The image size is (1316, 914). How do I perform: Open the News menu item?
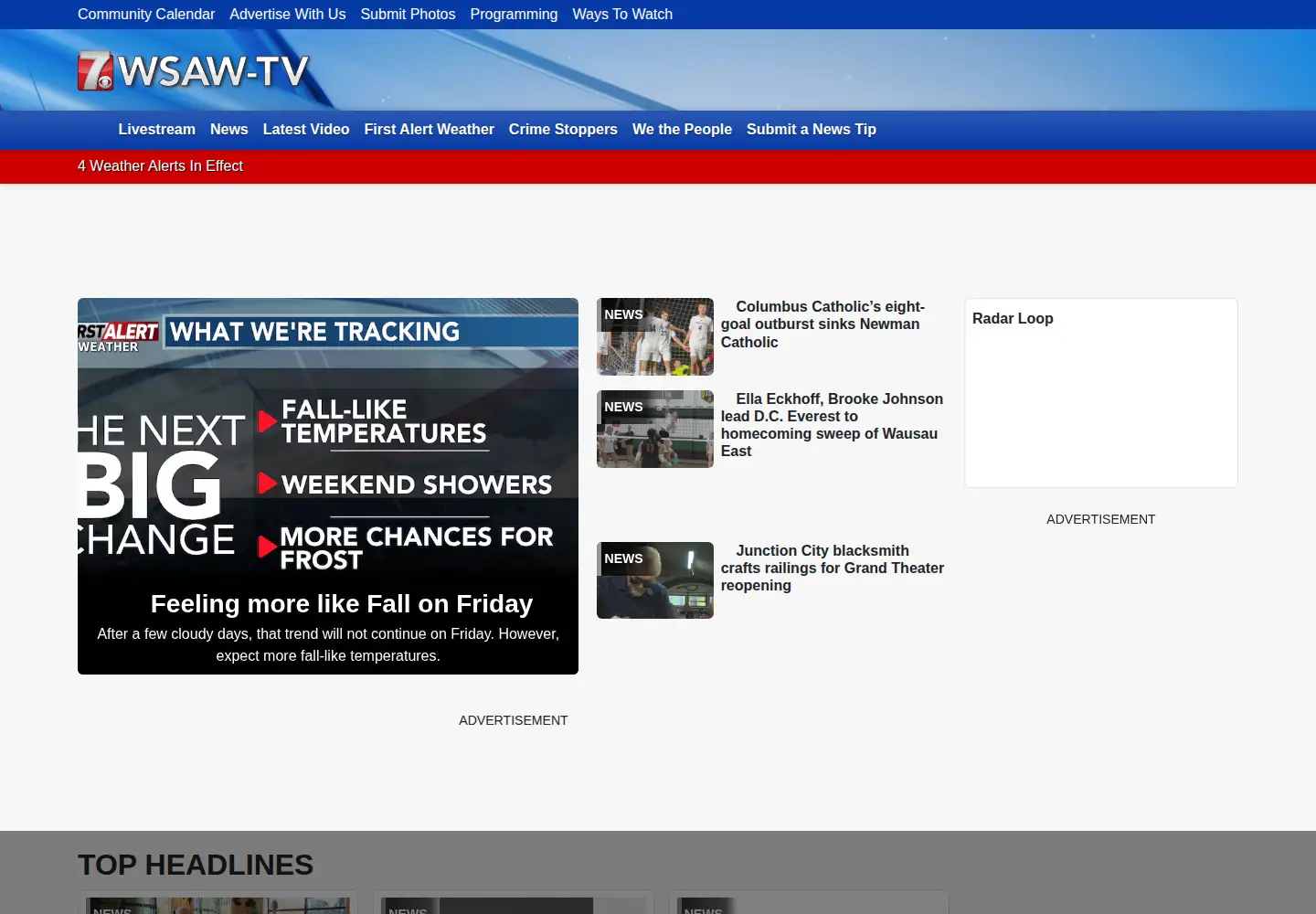coord(229,130)
